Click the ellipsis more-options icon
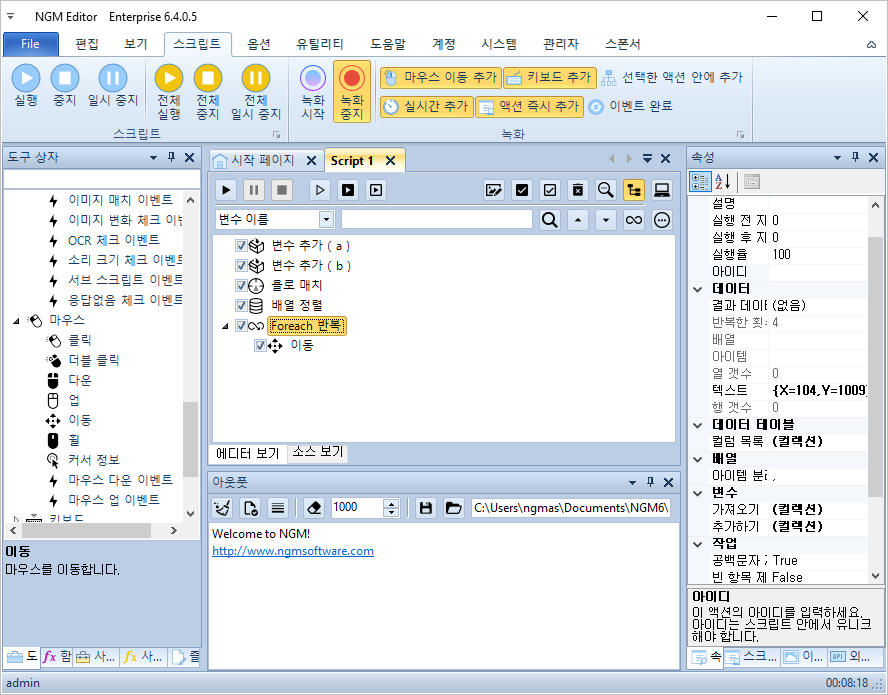888x695 pixels. [x=661, y=220]
